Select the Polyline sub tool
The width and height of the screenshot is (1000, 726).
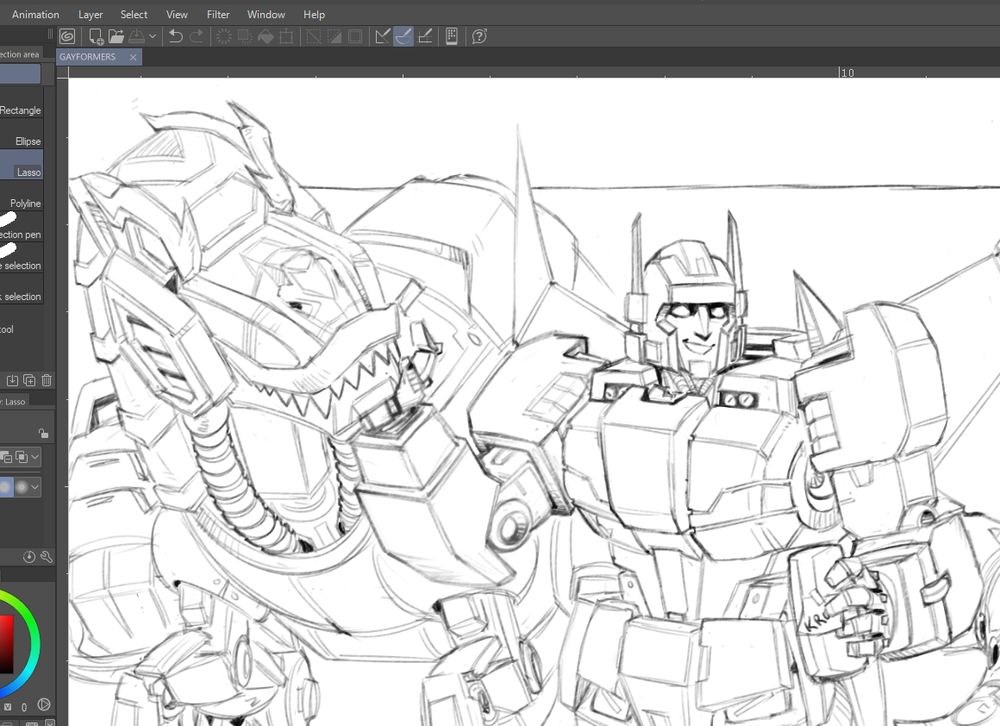[x=25, y=204]
